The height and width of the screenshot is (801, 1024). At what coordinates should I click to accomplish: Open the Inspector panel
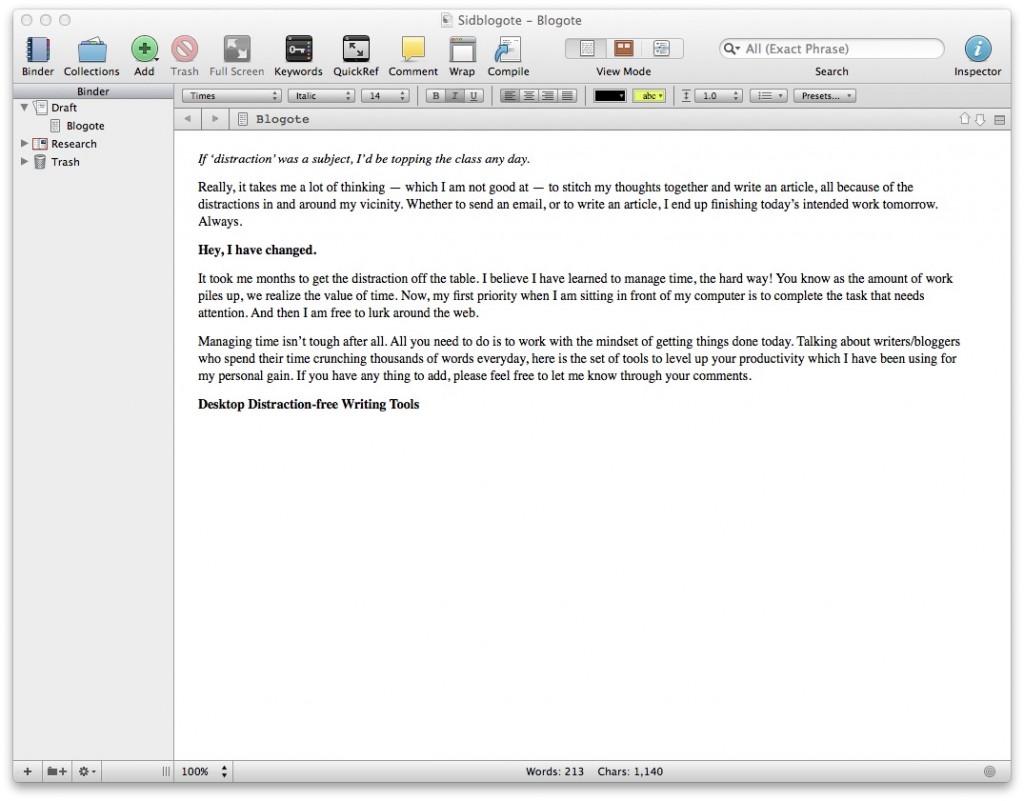pyautogui.click(x=977, y=48)
